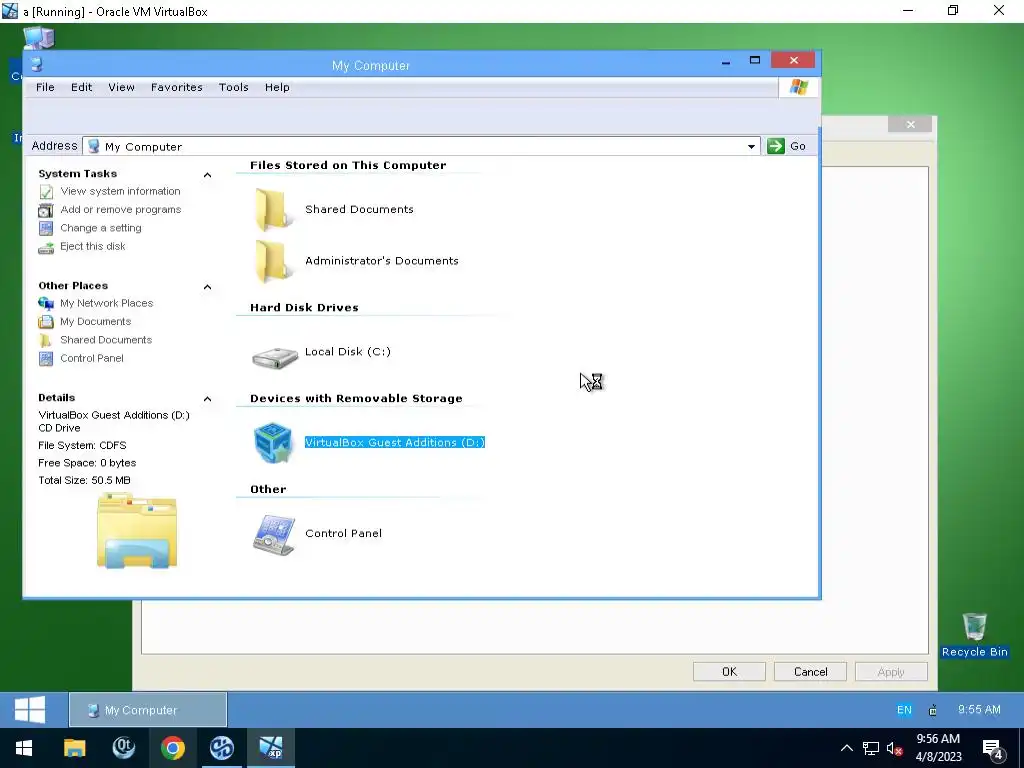Show hidden host tray icons chevron
This screenshot has height=768, width=1024.
pyautogui.click(x=846, y=748)
